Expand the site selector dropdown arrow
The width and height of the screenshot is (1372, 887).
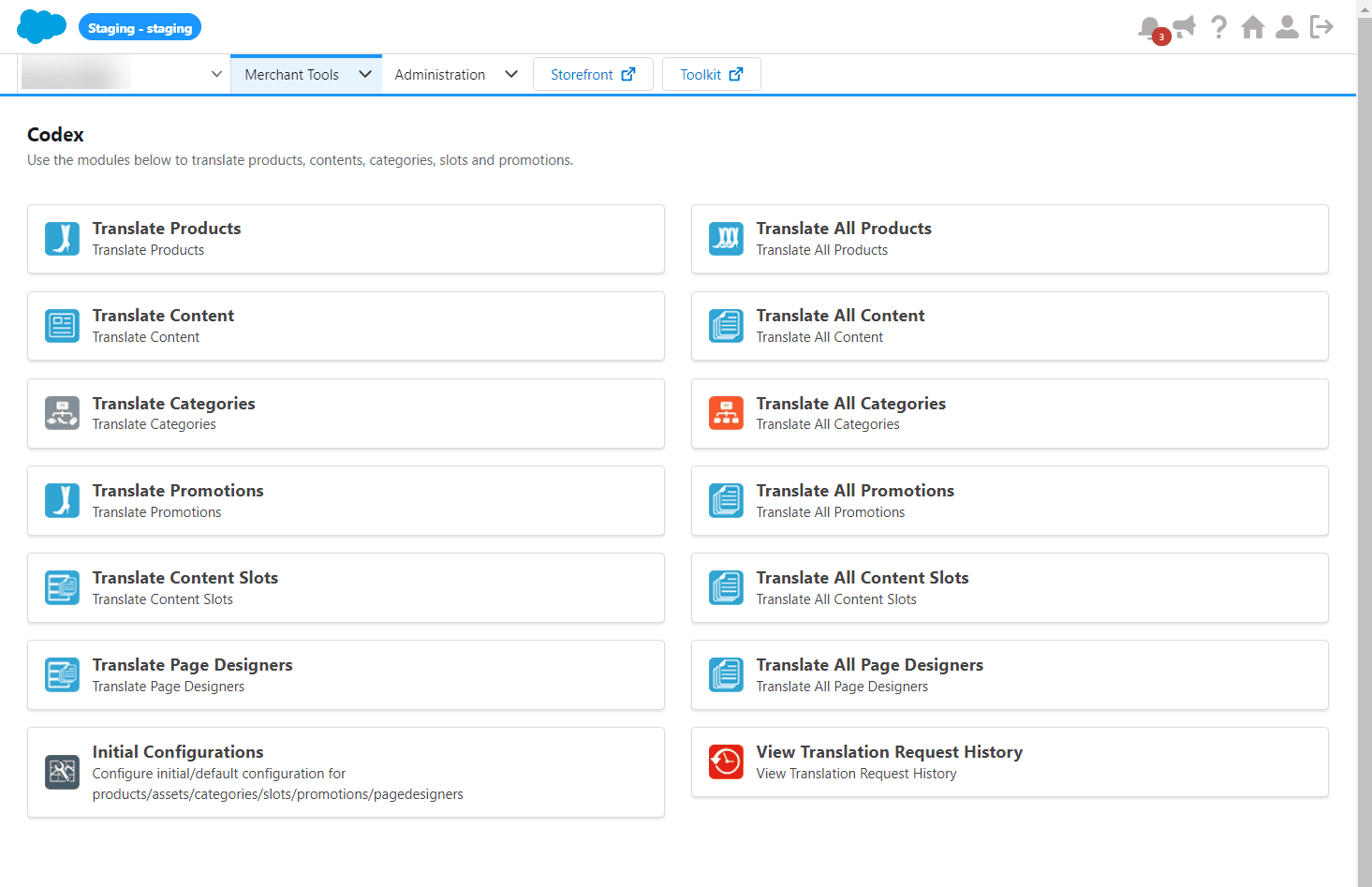(216, 74)
